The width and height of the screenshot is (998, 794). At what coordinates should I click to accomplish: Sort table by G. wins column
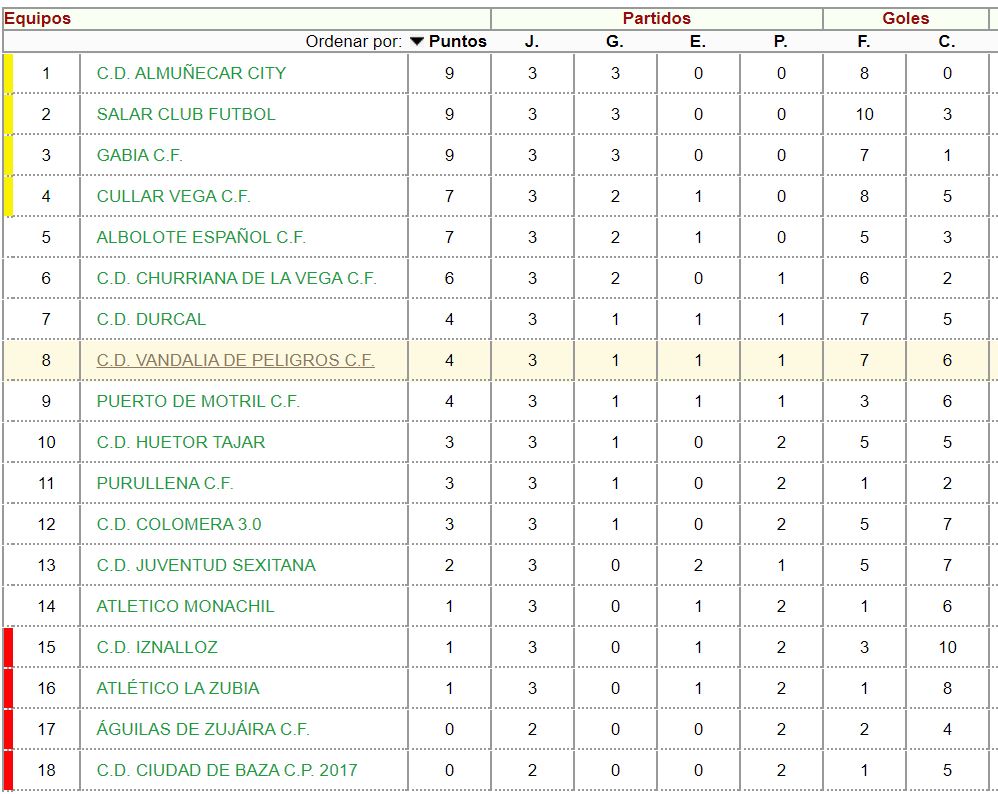coord(615,41)
